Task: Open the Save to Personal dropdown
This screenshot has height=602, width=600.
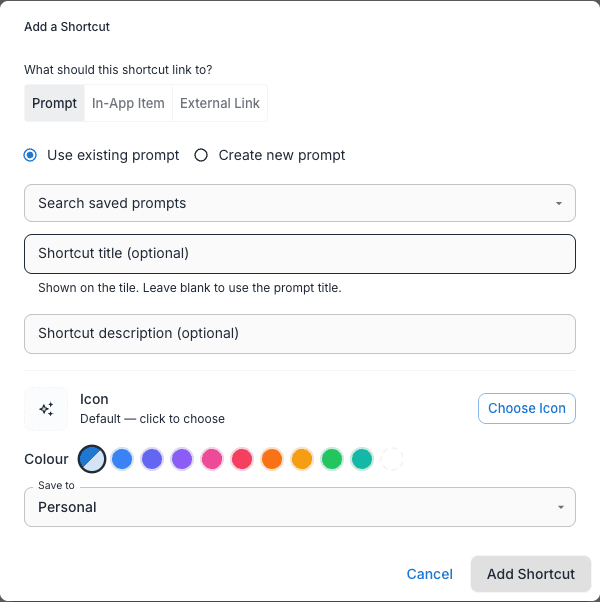Action: click(300, 507)
